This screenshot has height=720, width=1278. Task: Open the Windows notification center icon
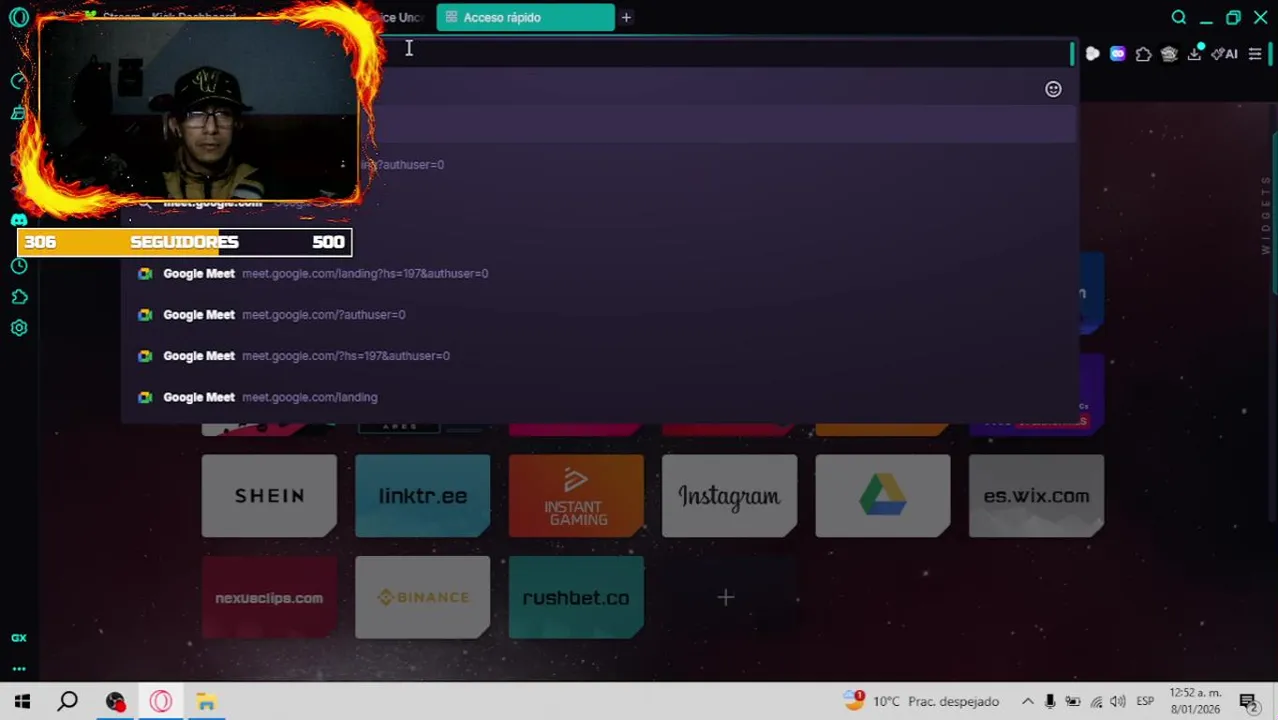(1248, 701)
